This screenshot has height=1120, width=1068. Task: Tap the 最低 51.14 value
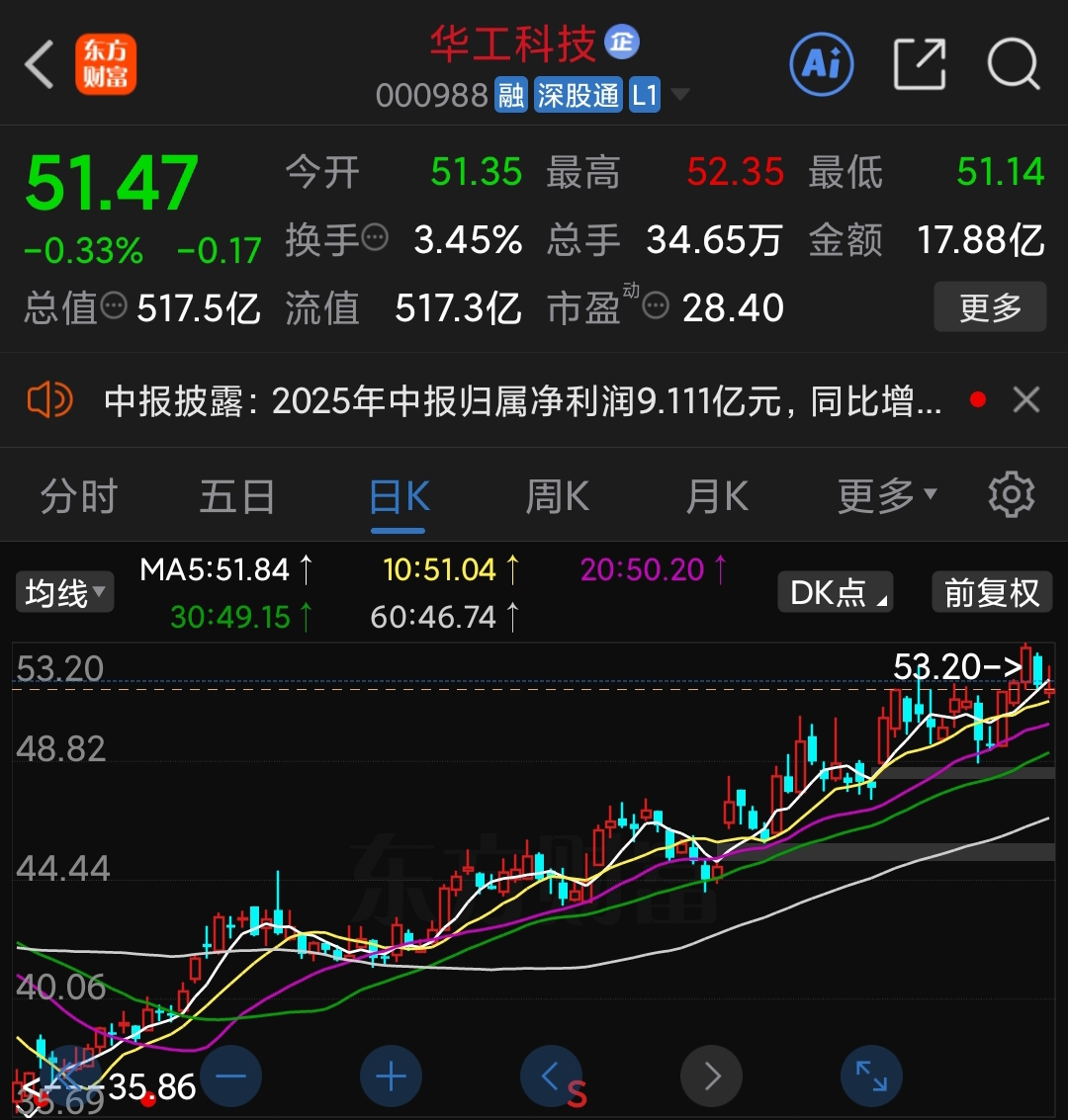pos(1000,172)
